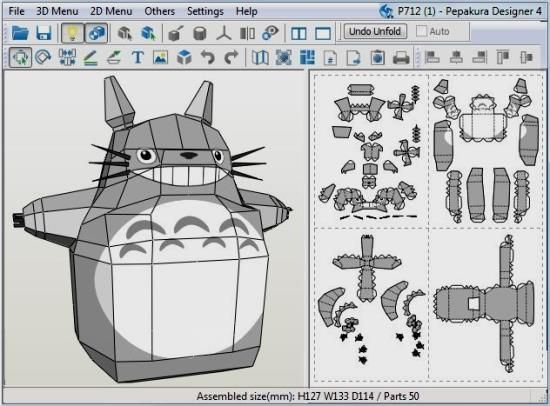Open the 3D Menu

[x=57, y=11]
